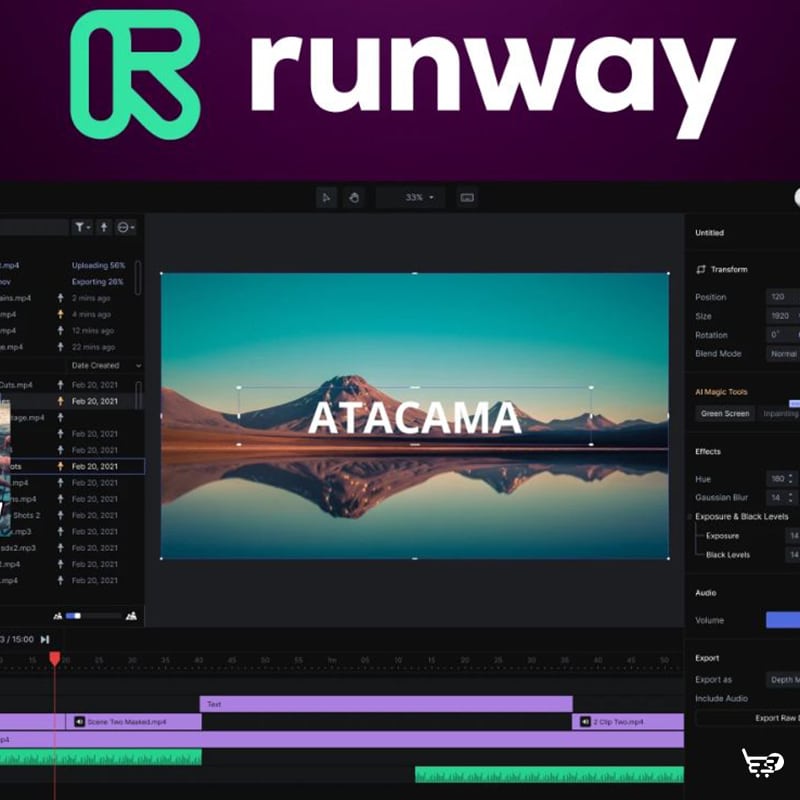Viewport: 800px width, 800px height.
Task: Open the Export as Depth dropdown
Action: coord(783,680)
